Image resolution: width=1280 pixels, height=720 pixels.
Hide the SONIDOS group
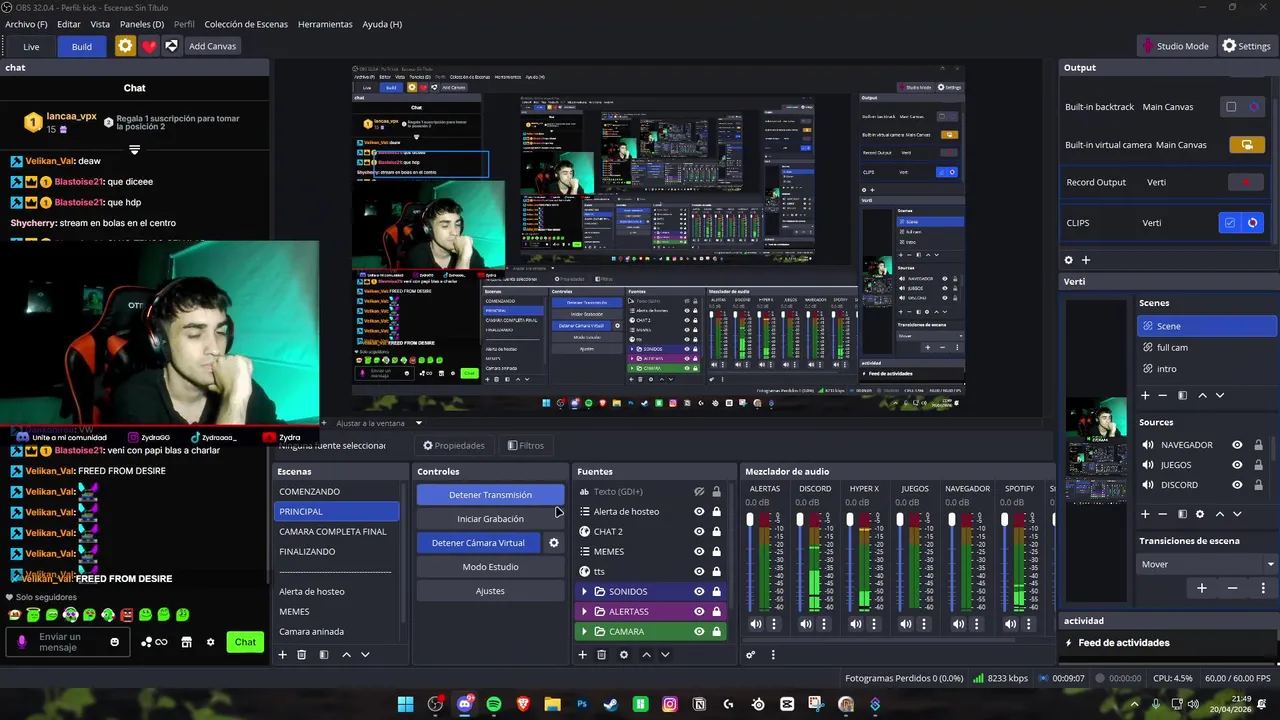(x=699, y=592)
